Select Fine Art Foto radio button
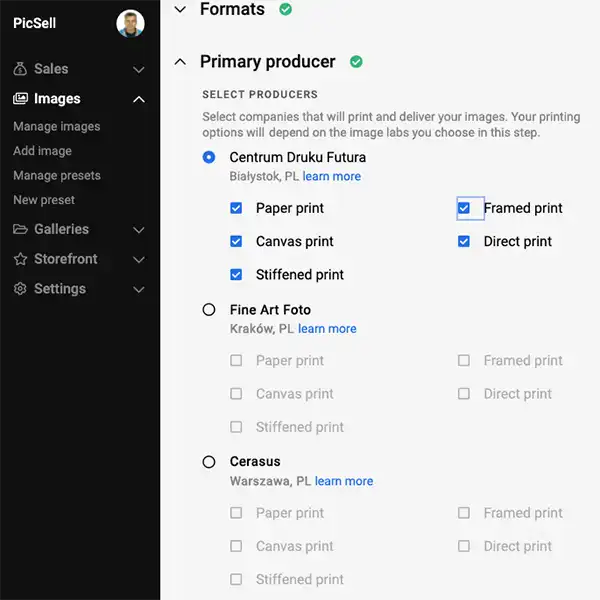600x600 pixels. pyautogui.click(x=209, y=310)
